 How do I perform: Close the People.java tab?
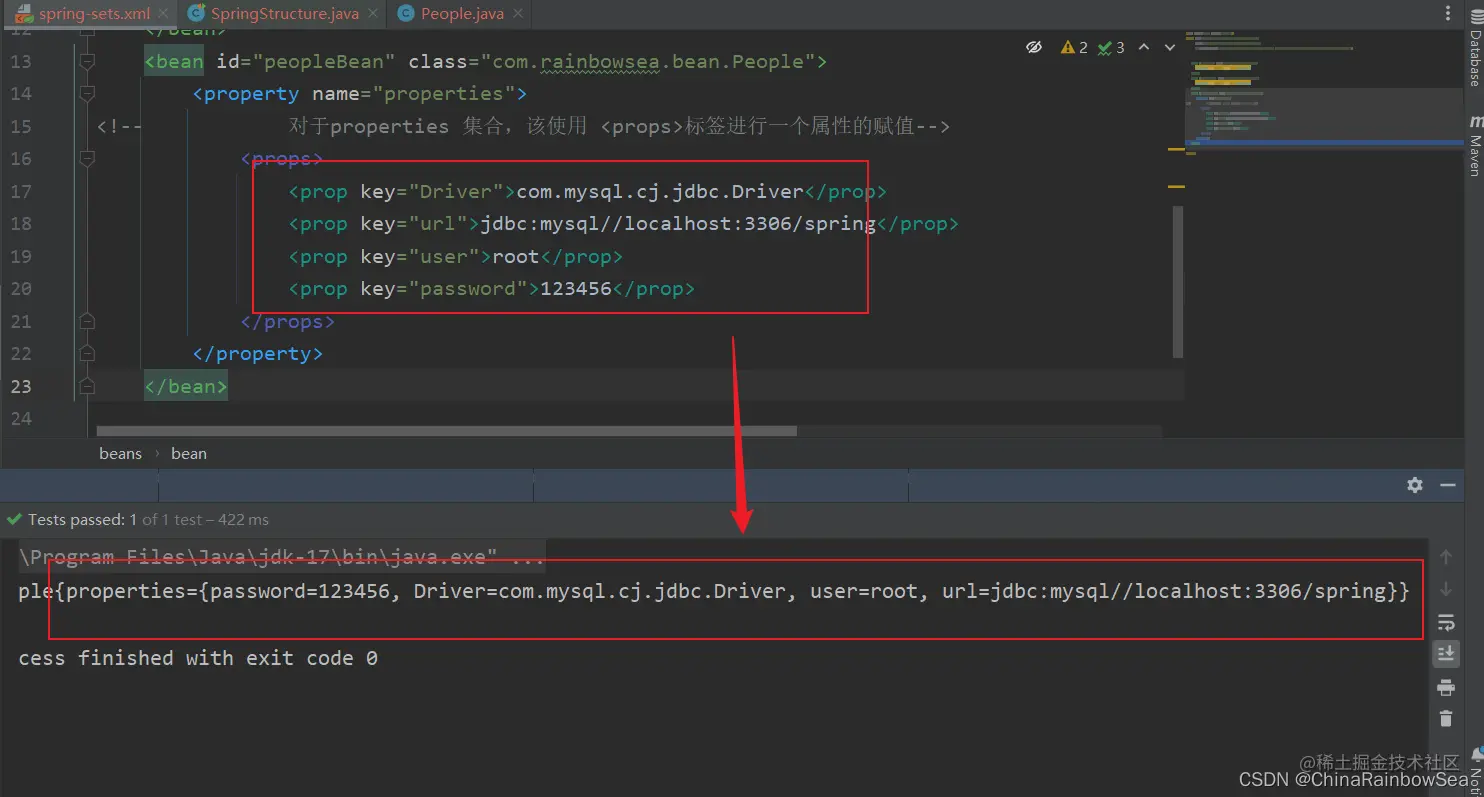[x=518, y=13]
